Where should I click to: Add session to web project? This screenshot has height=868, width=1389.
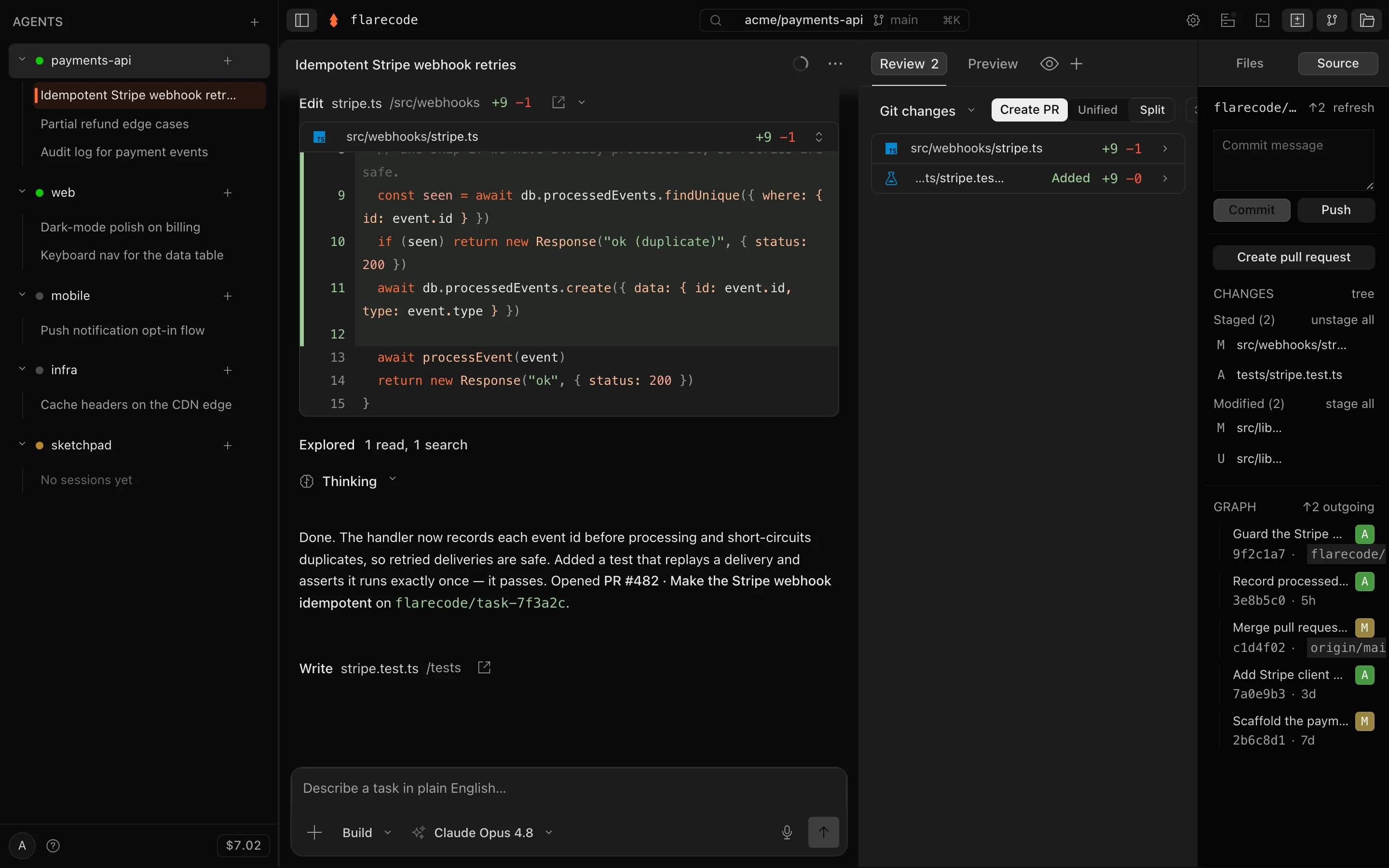coord(228,193)
